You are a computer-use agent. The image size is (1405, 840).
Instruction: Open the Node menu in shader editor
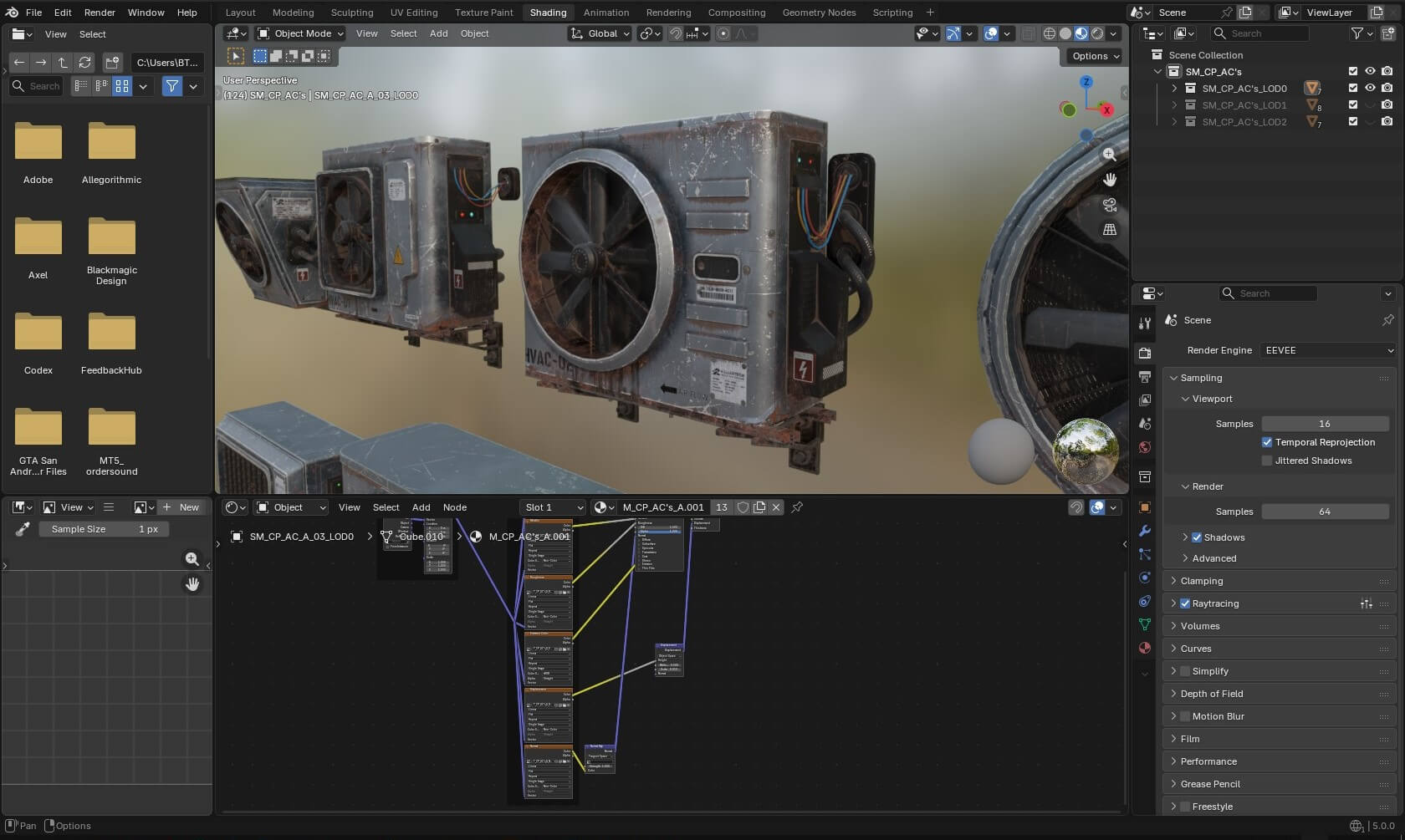pyautogui.click(x=455, y=507)
